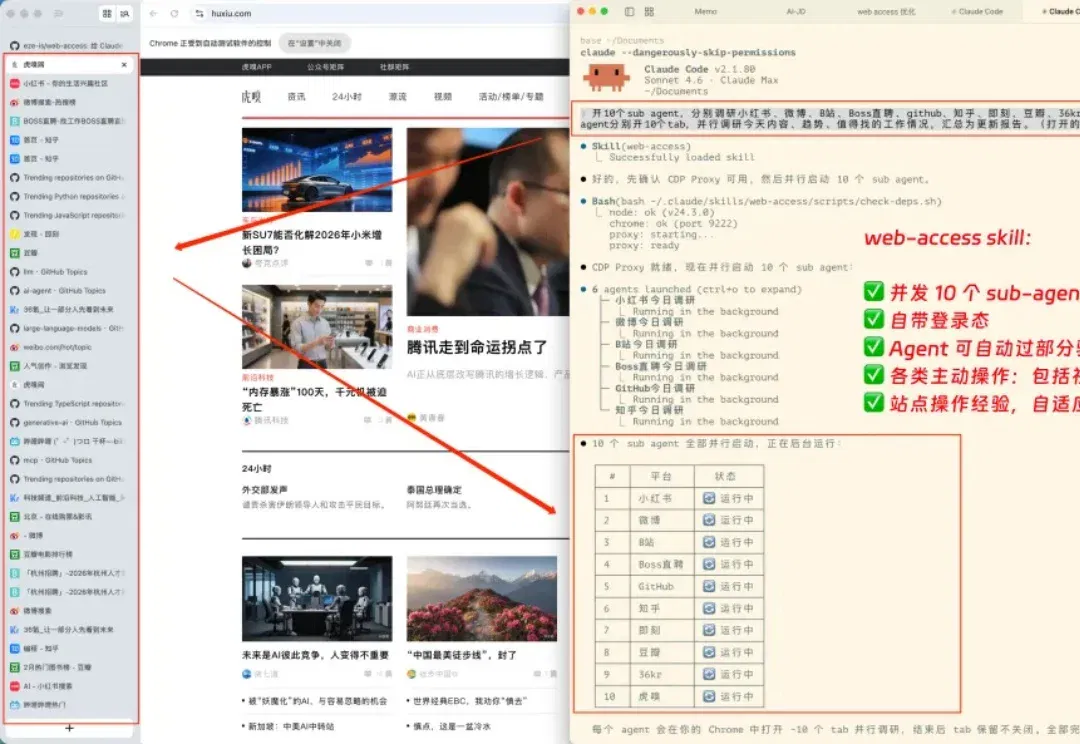Switch to the 微博搜索-热搜榜 tab

(x=67, y=102)
